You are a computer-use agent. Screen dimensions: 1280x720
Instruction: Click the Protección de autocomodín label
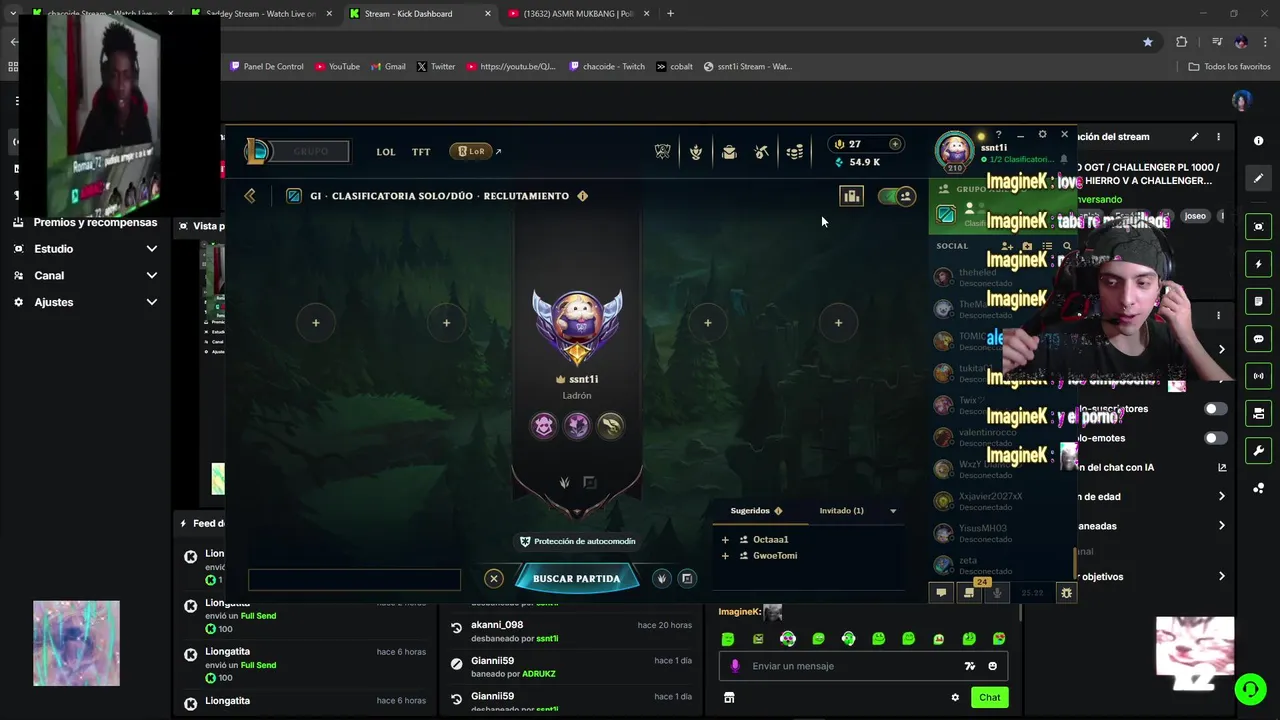[x=577, y=541]
